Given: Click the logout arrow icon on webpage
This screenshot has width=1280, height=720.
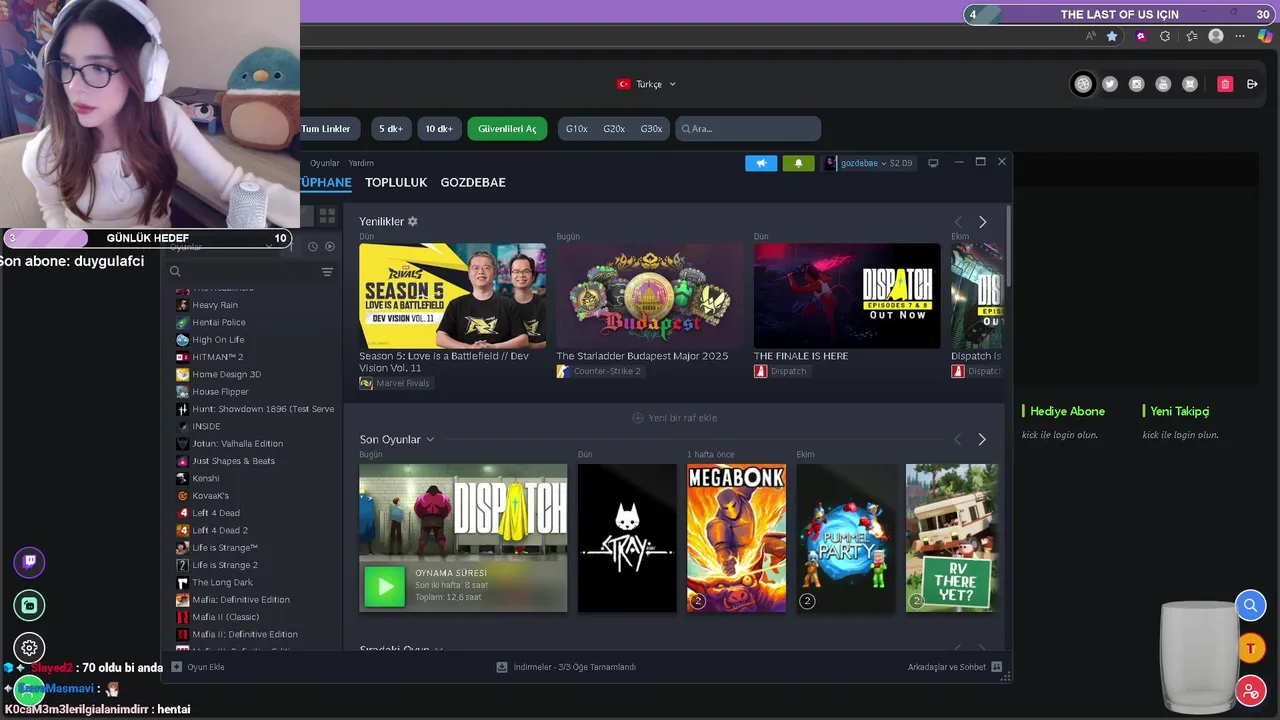Looking at the screenshot, I should (x=1252, y=84).
